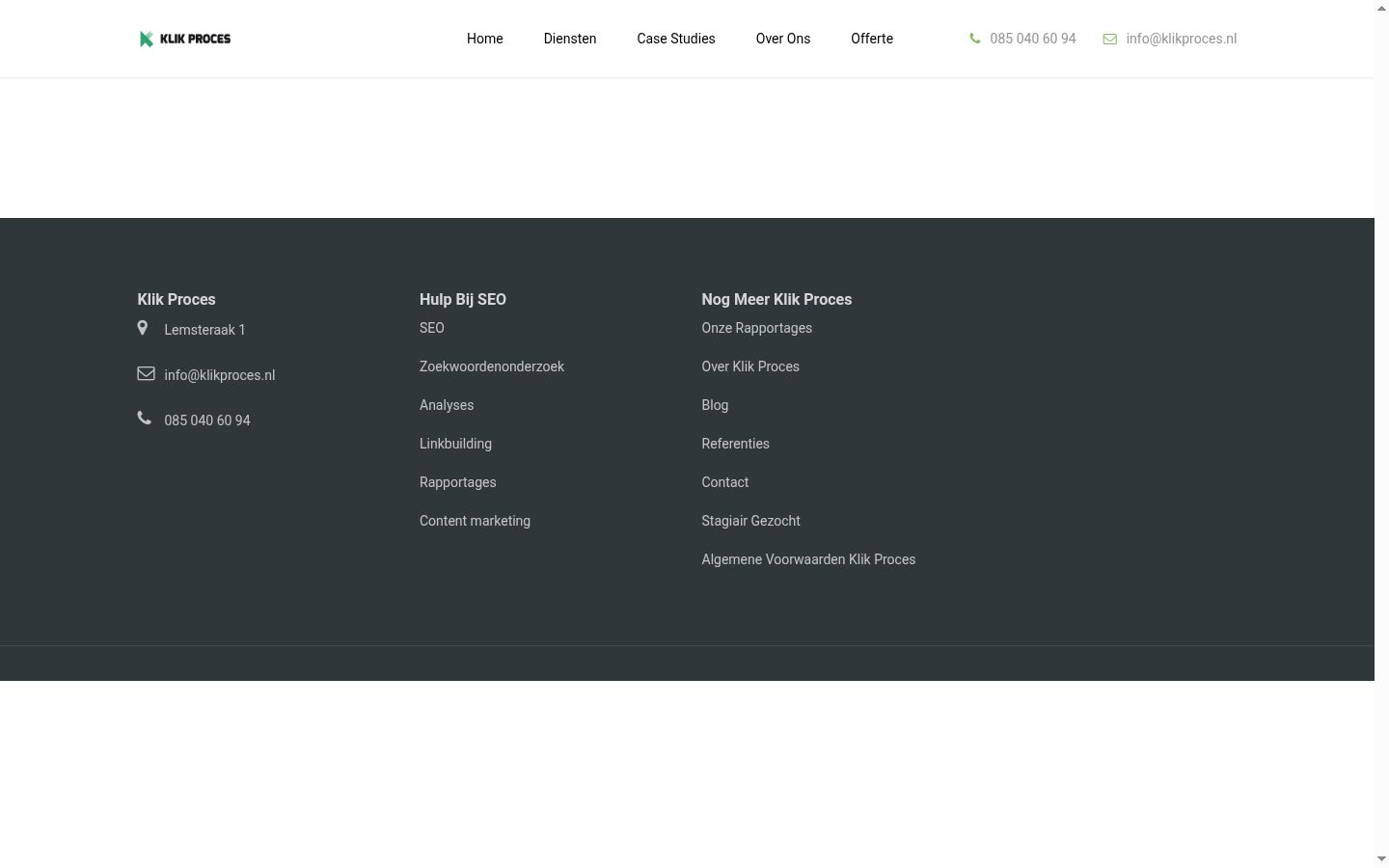Click footer address Lemsteraak 1

coord(205,330)
